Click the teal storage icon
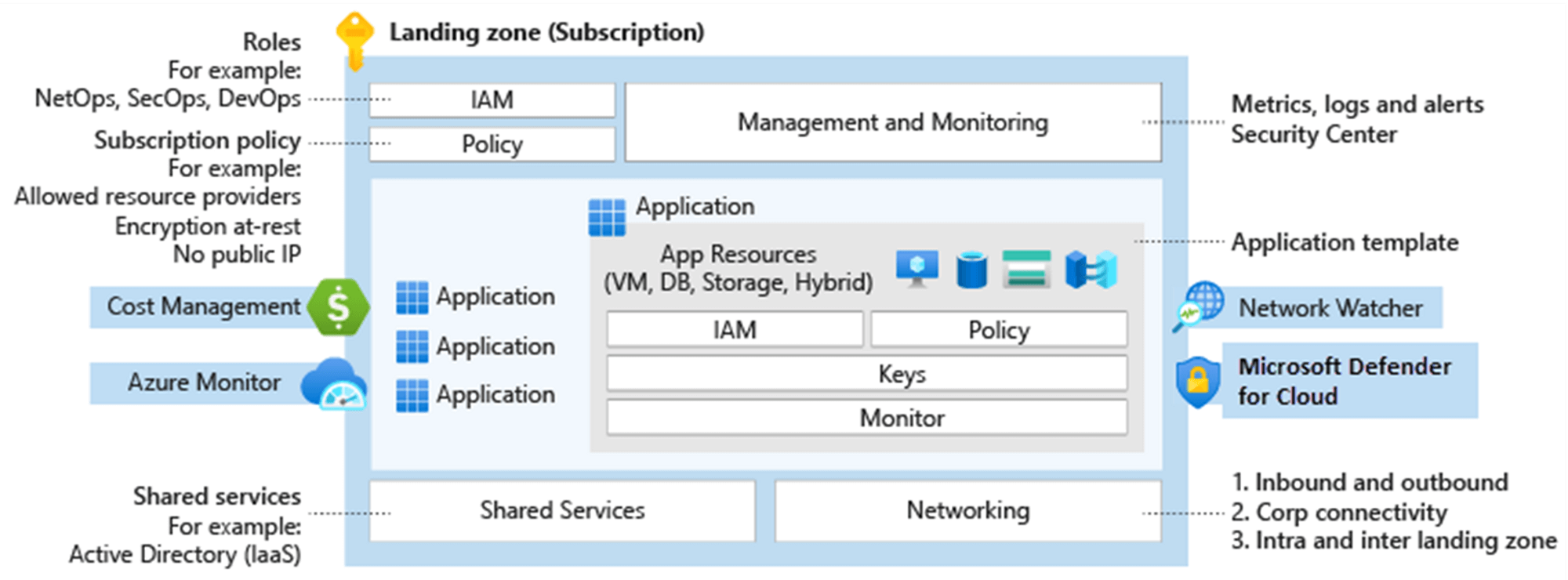Screen dimensions: 1568x580 [1026, 269]
